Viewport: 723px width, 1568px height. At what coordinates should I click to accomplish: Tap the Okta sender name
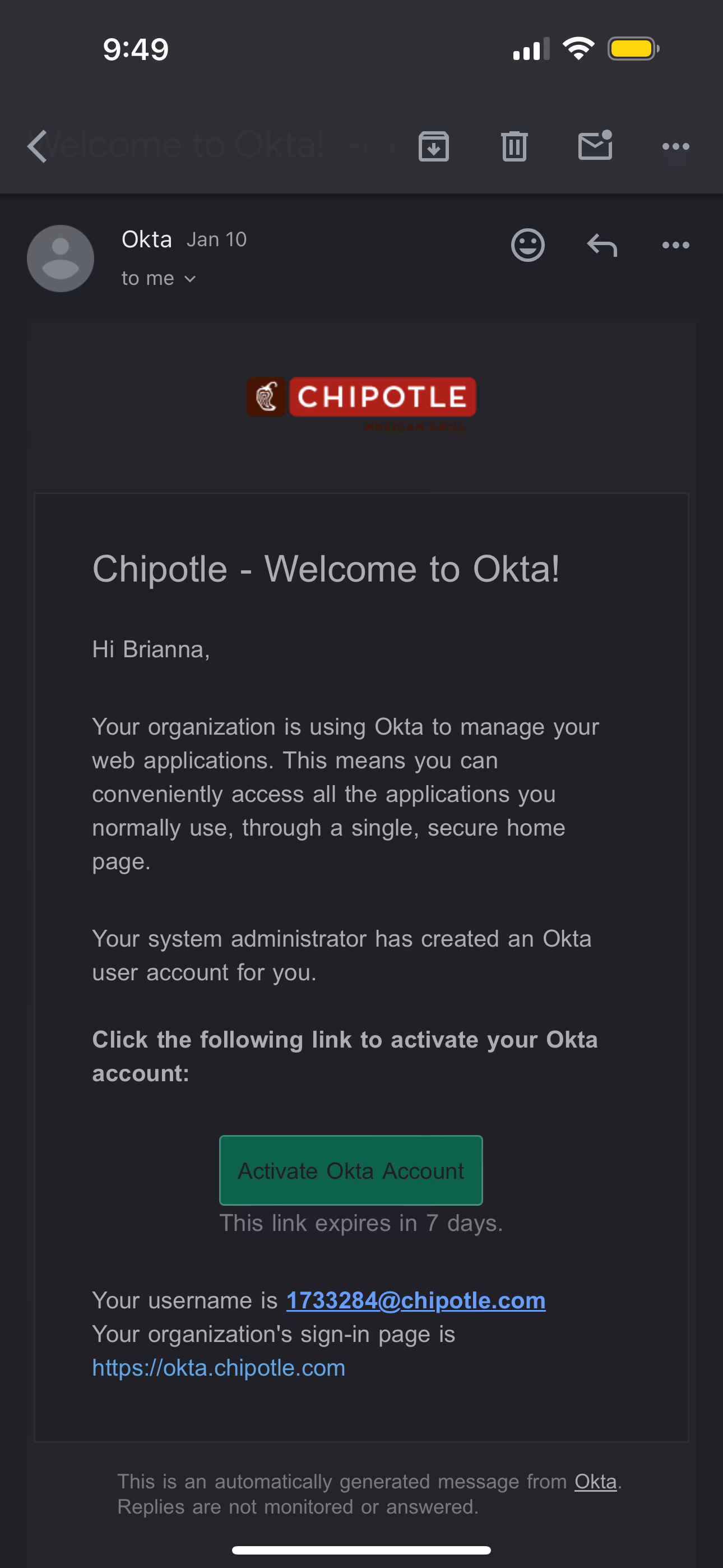tap(147, 239)
